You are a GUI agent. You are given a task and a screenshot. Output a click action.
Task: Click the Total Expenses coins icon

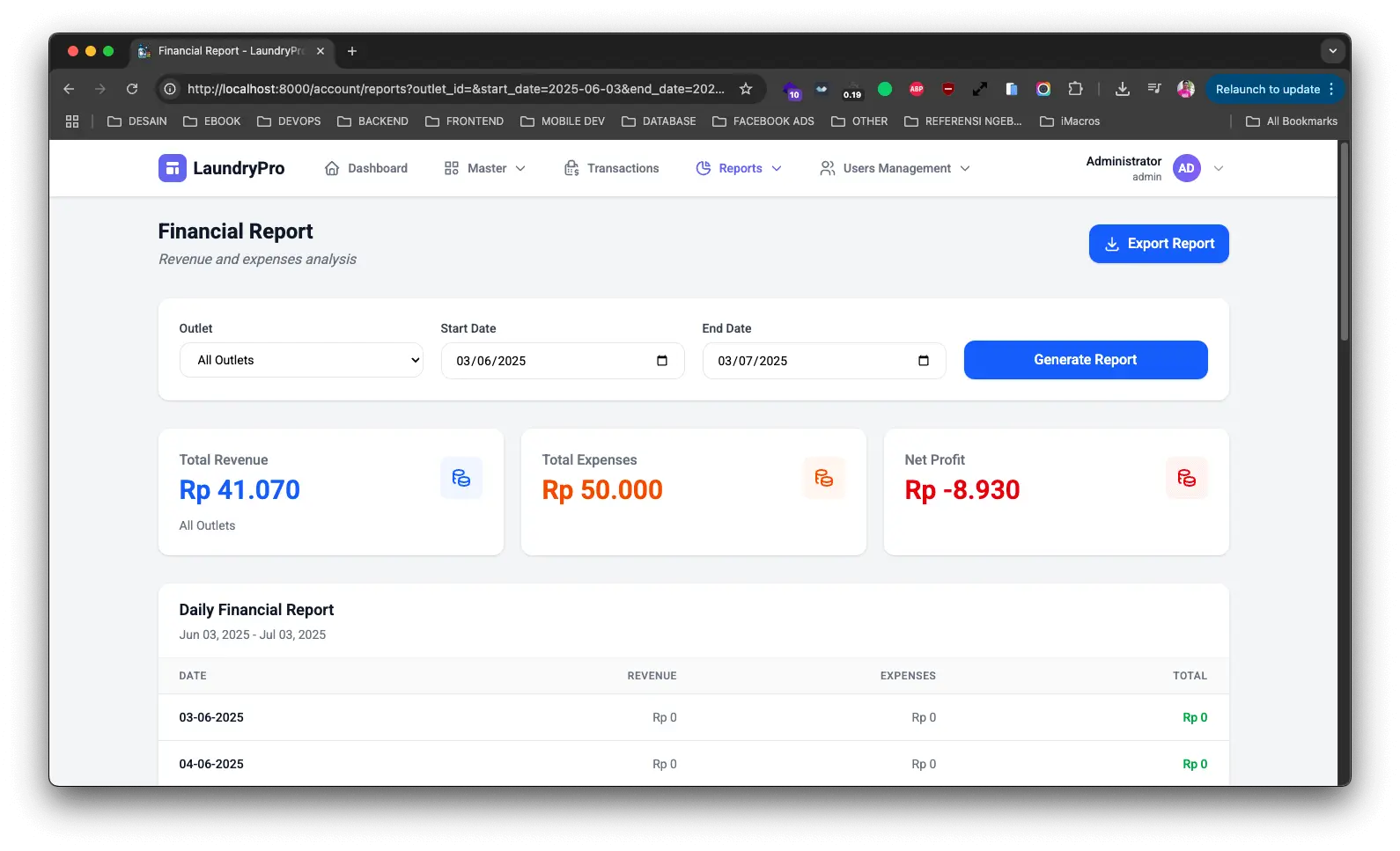pyautogui.click(x=823, y=478)
